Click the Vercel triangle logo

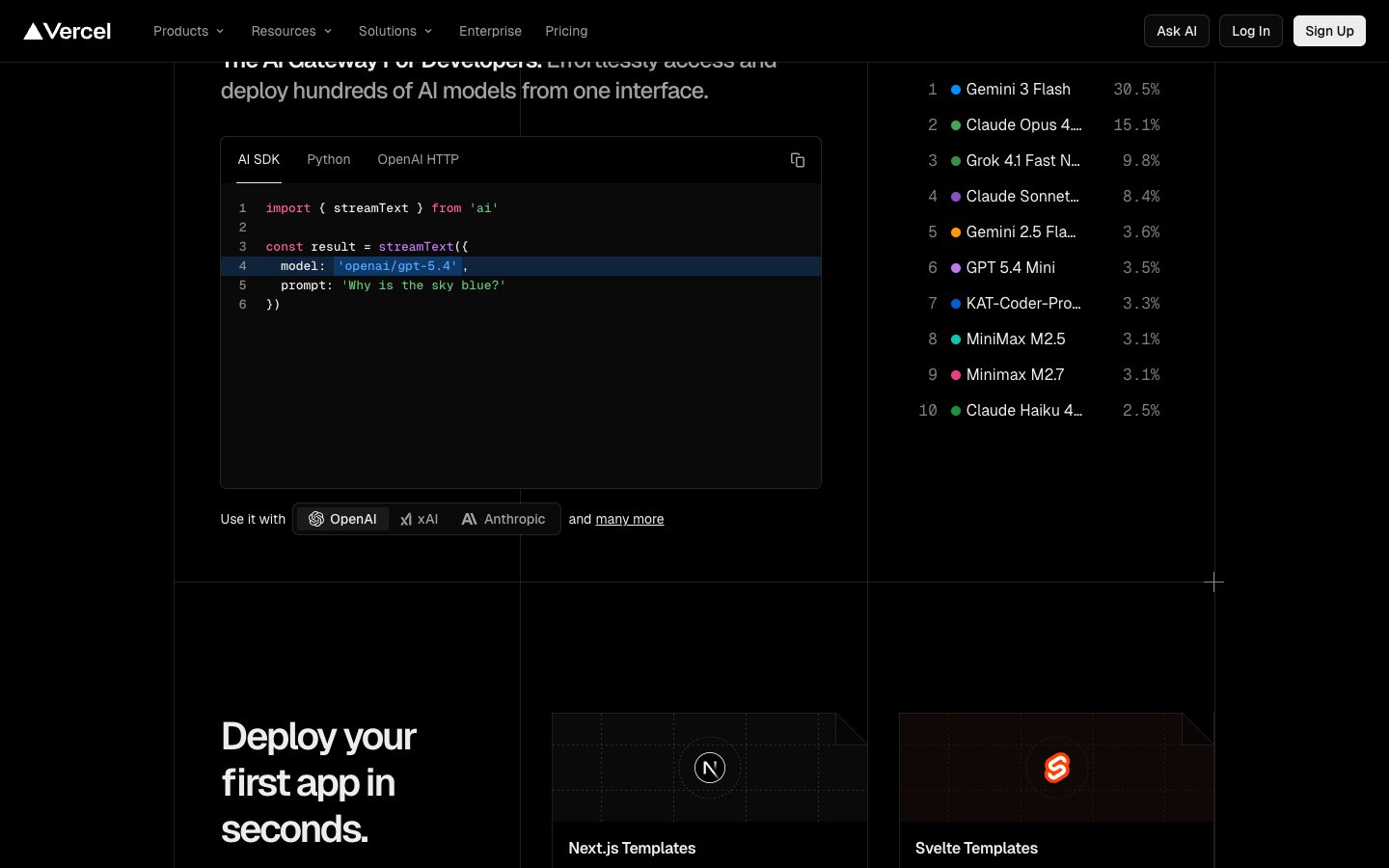tap(34, 31)
